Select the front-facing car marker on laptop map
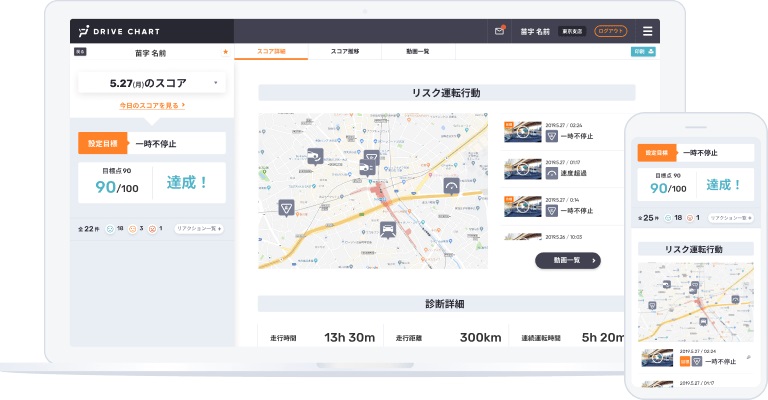This screenshot has height=400, width=768. pos(387,229)
